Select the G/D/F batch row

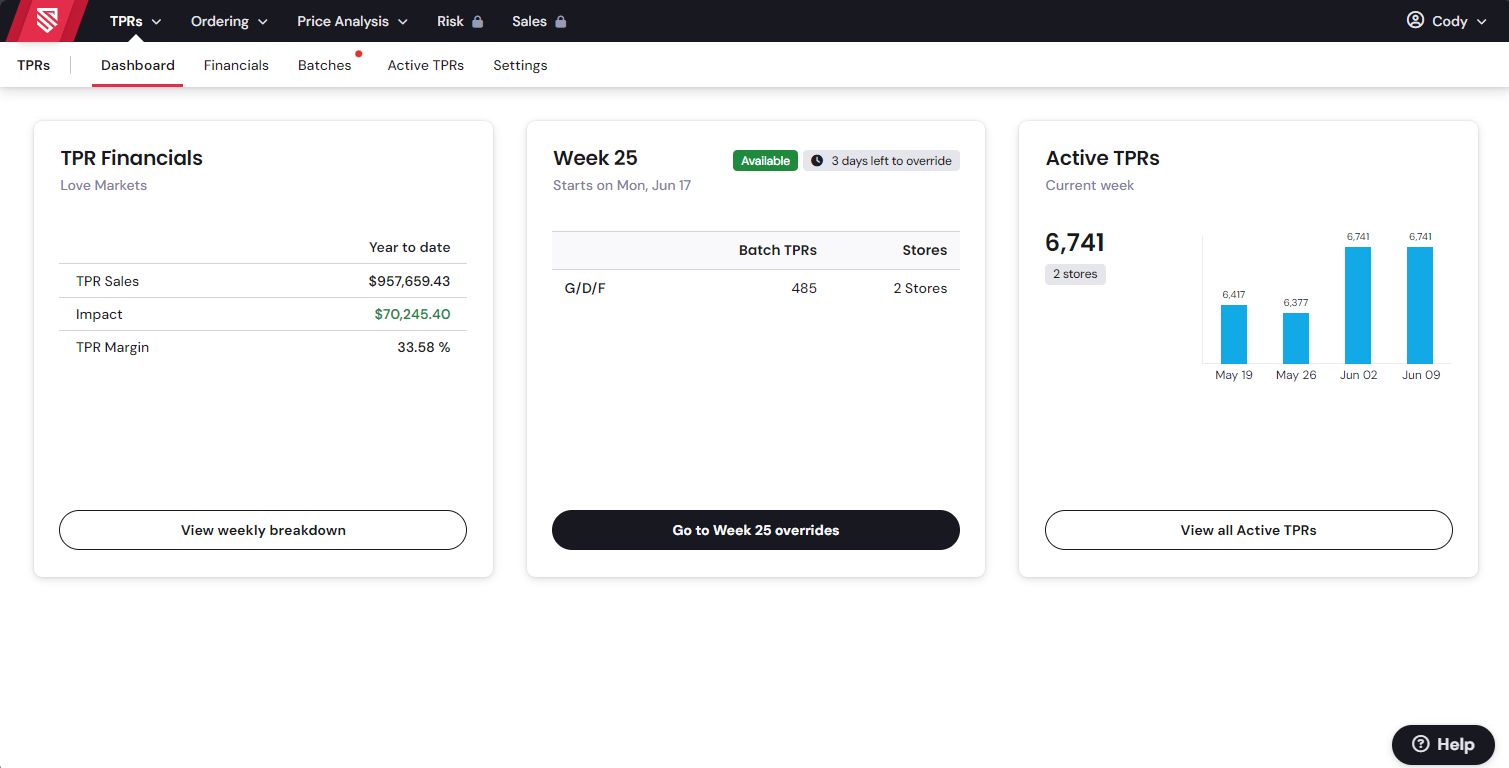(x=755, y=288)
